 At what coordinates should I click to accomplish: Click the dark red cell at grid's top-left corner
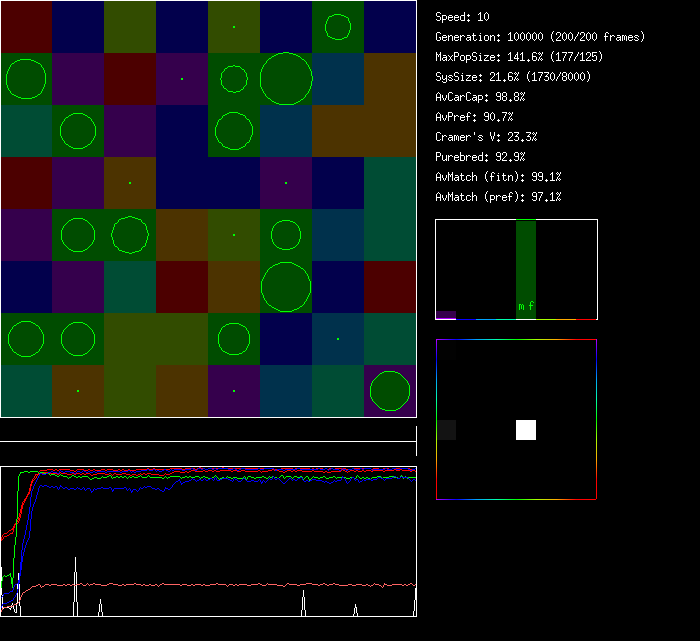(26, 27)
